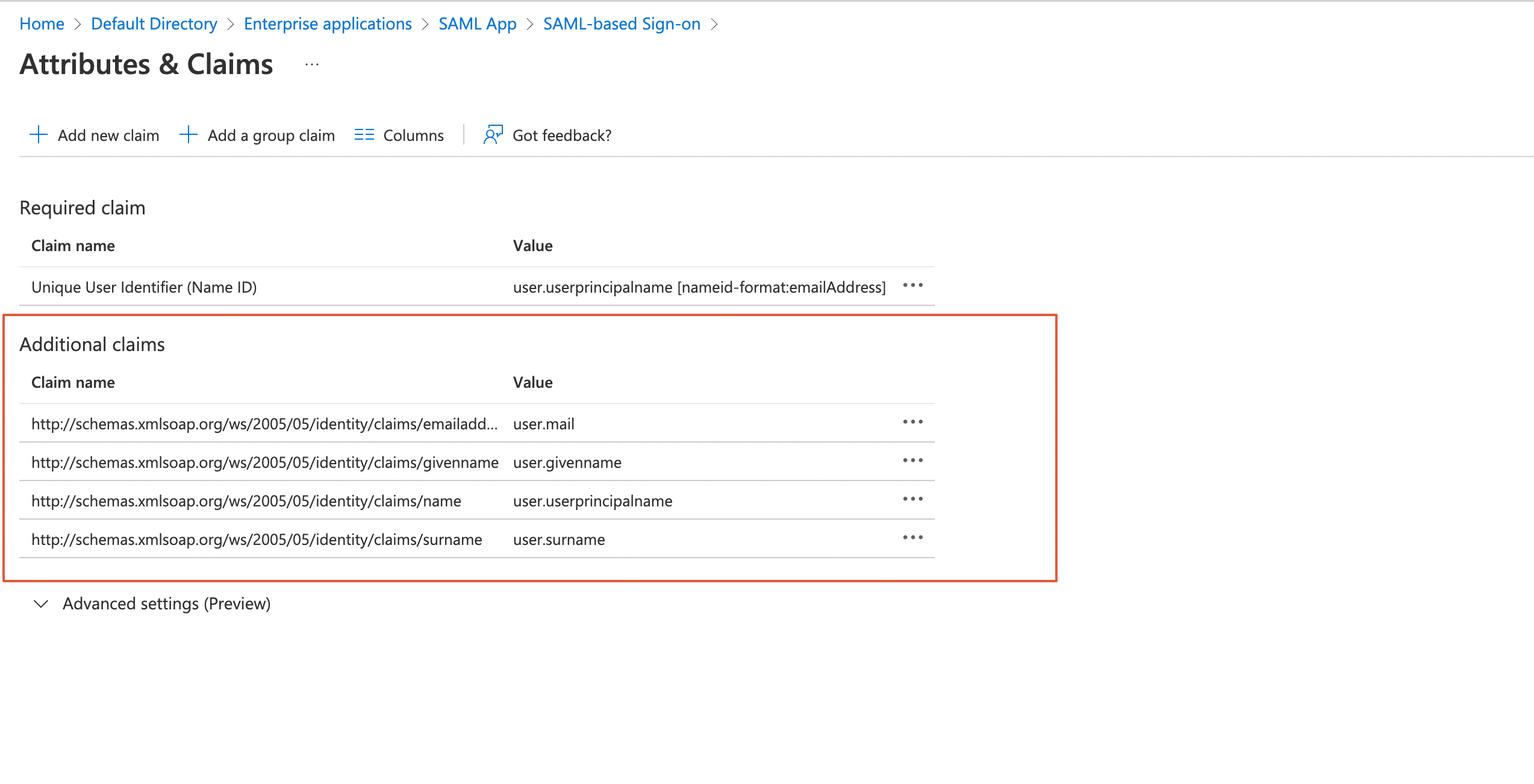
Task: Open the Columns list icon
Action: pyautogui.click(x=364, y=135)
